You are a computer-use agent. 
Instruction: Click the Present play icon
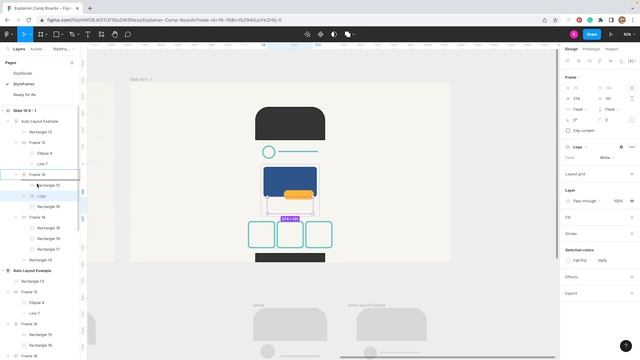[x=611, y=34]
